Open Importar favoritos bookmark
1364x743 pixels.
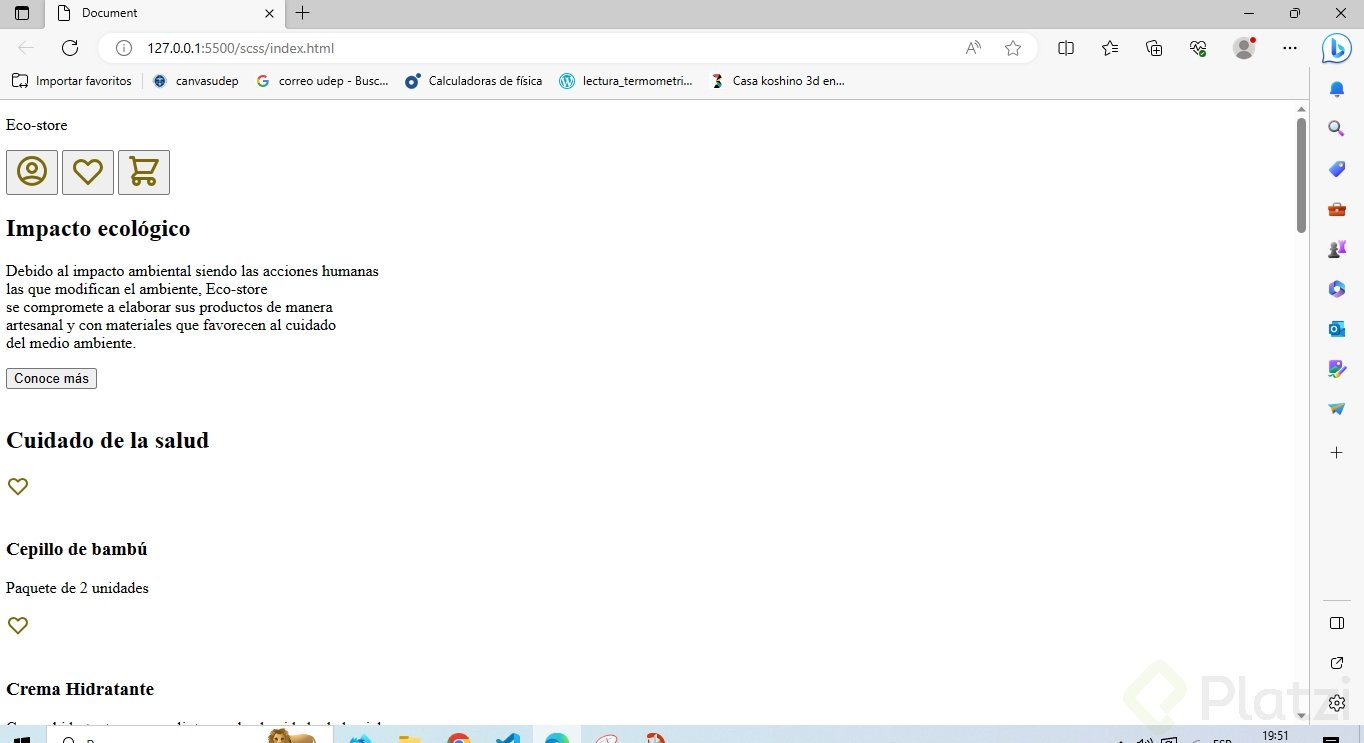pyautogui.click(x=72, y=81)
